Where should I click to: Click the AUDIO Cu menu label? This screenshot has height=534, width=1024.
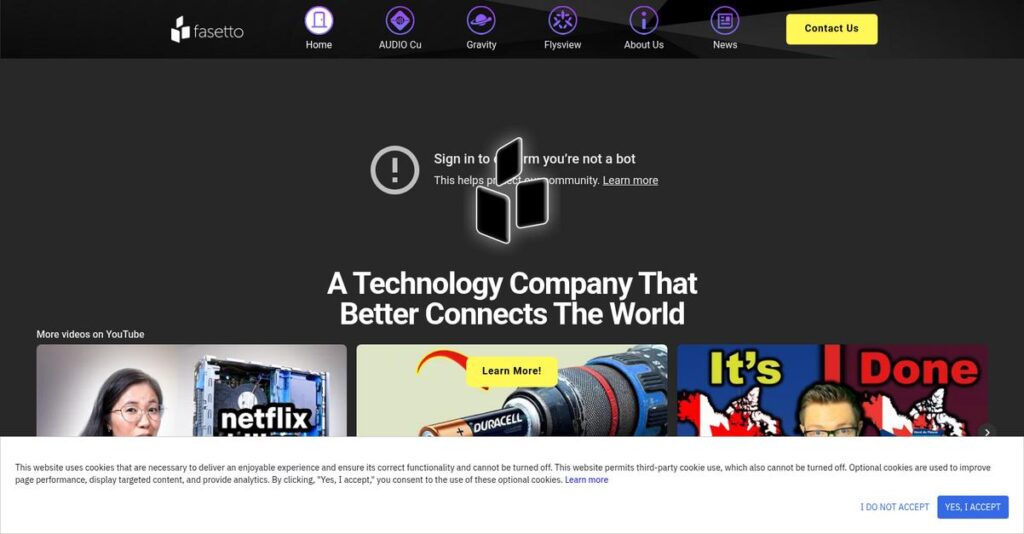(x=400, y=44)
